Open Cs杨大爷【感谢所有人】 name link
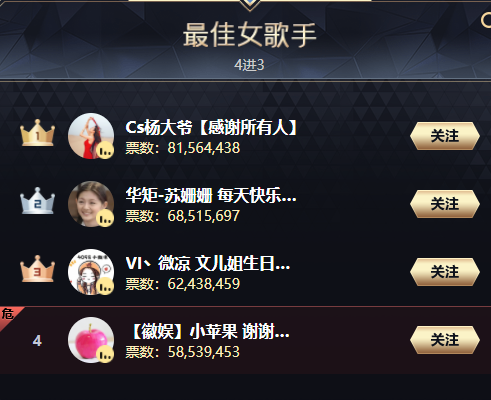This screenshot has width=491, height=400. [x=211, y=127]
